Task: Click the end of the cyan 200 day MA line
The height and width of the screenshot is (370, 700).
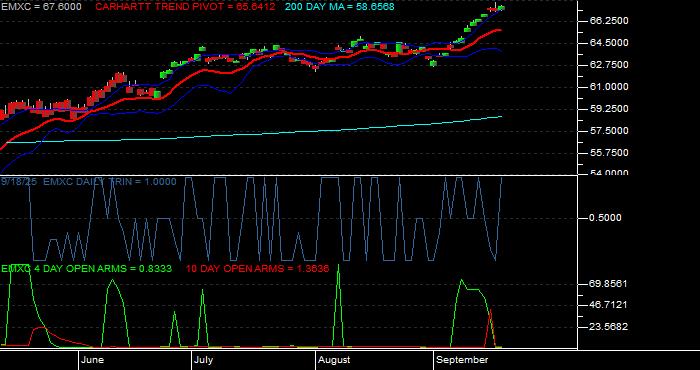Action: 502,116
